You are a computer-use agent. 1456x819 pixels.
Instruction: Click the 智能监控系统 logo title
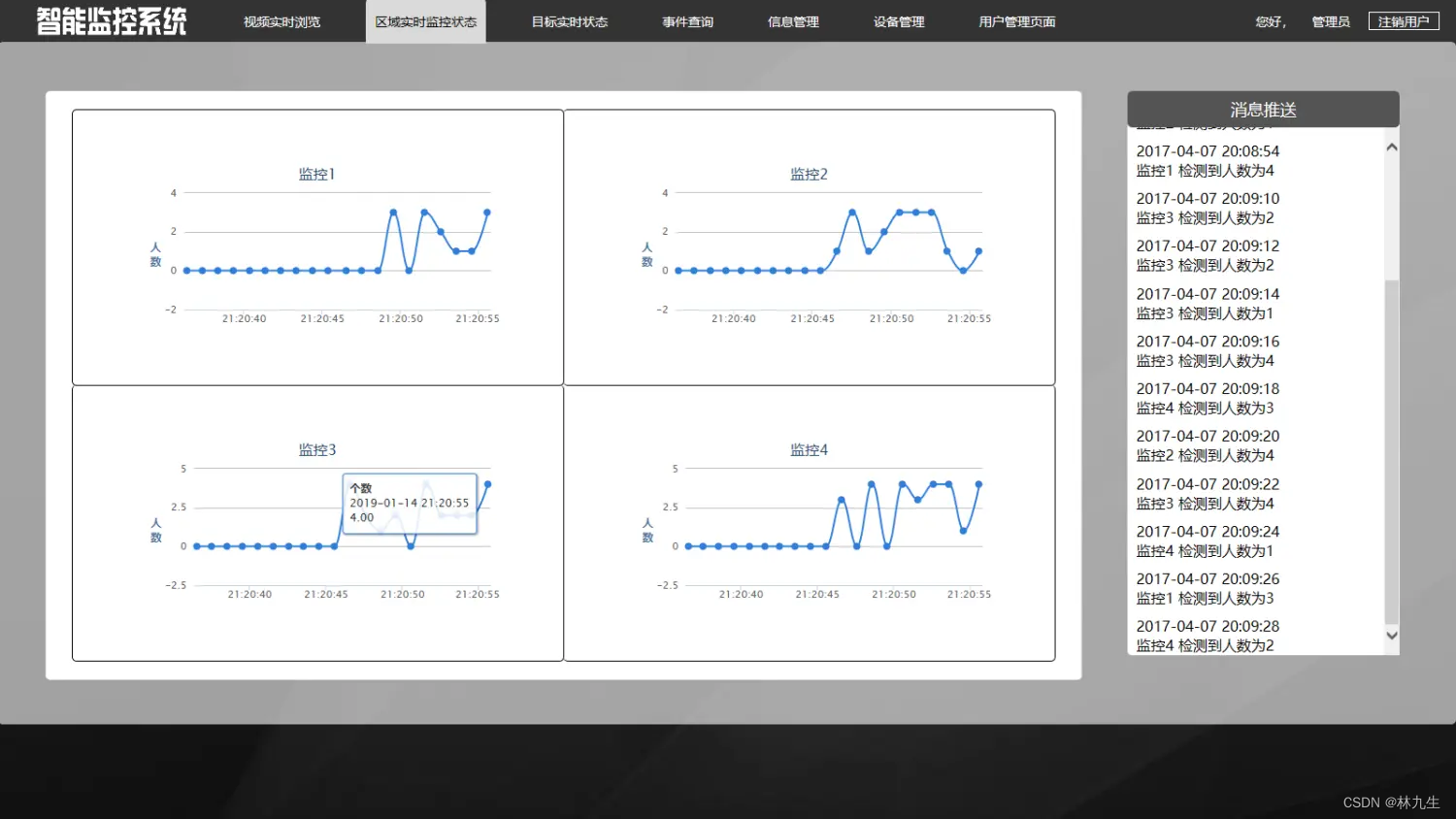click(112, 21)
